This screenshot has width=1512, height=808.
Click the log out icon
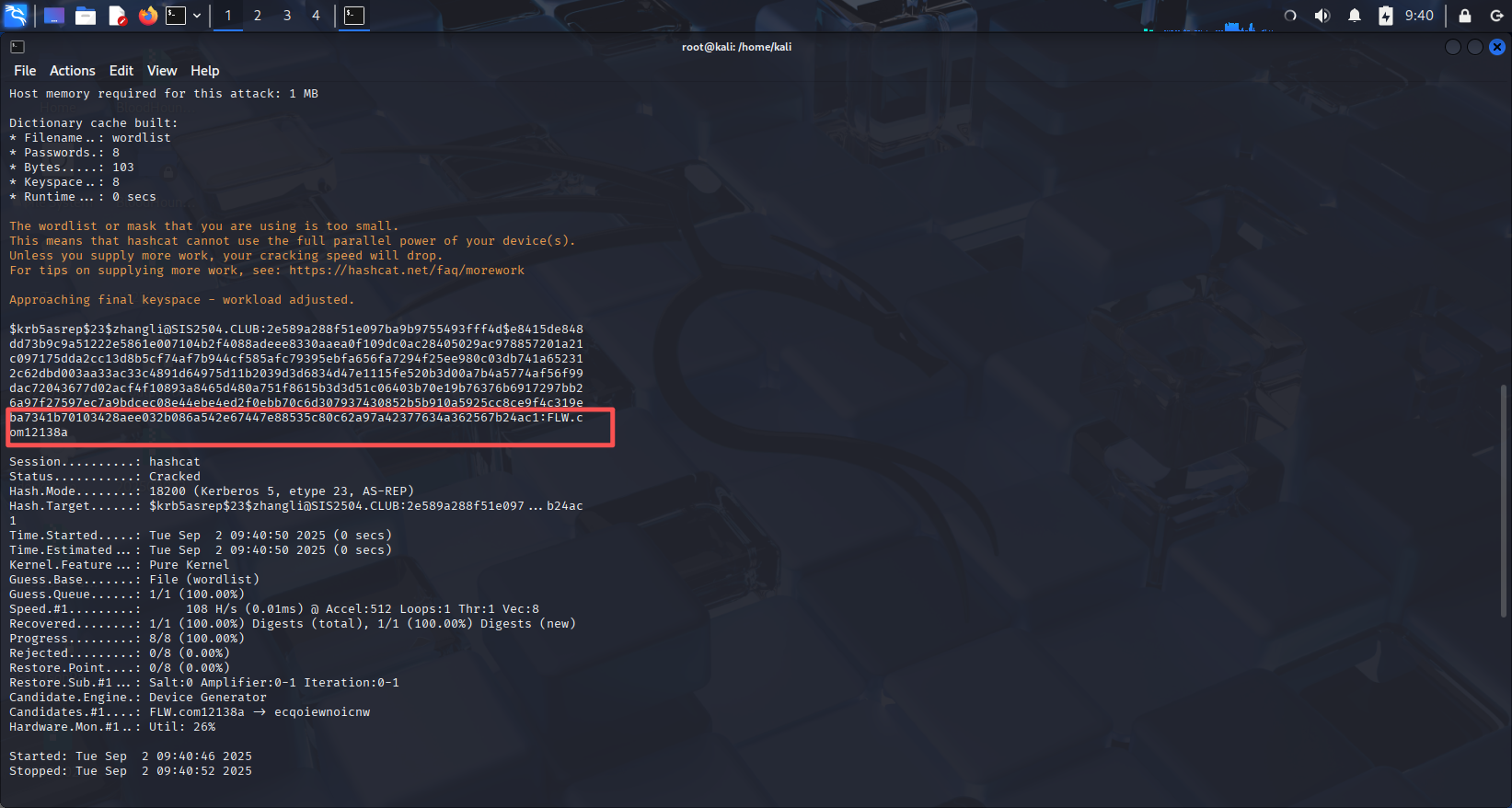point(1496,16)
